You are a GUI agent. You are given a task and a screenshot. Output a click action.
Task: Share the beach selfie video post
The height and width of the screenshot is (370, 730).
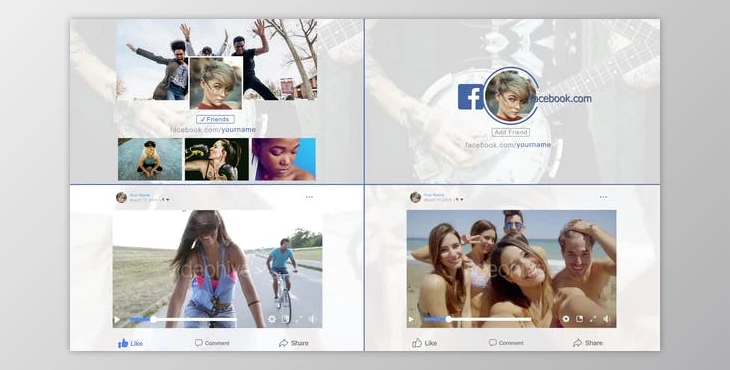[588, 343]
